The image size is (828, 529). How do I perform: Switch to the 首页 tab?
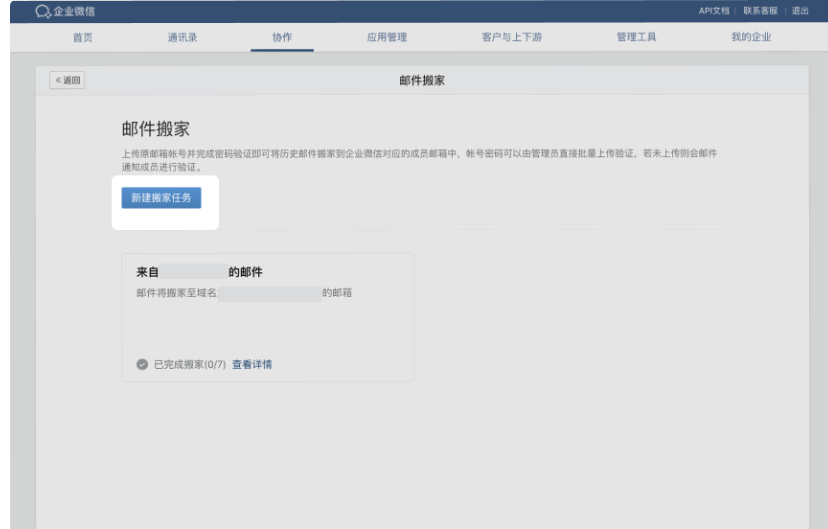83,37
